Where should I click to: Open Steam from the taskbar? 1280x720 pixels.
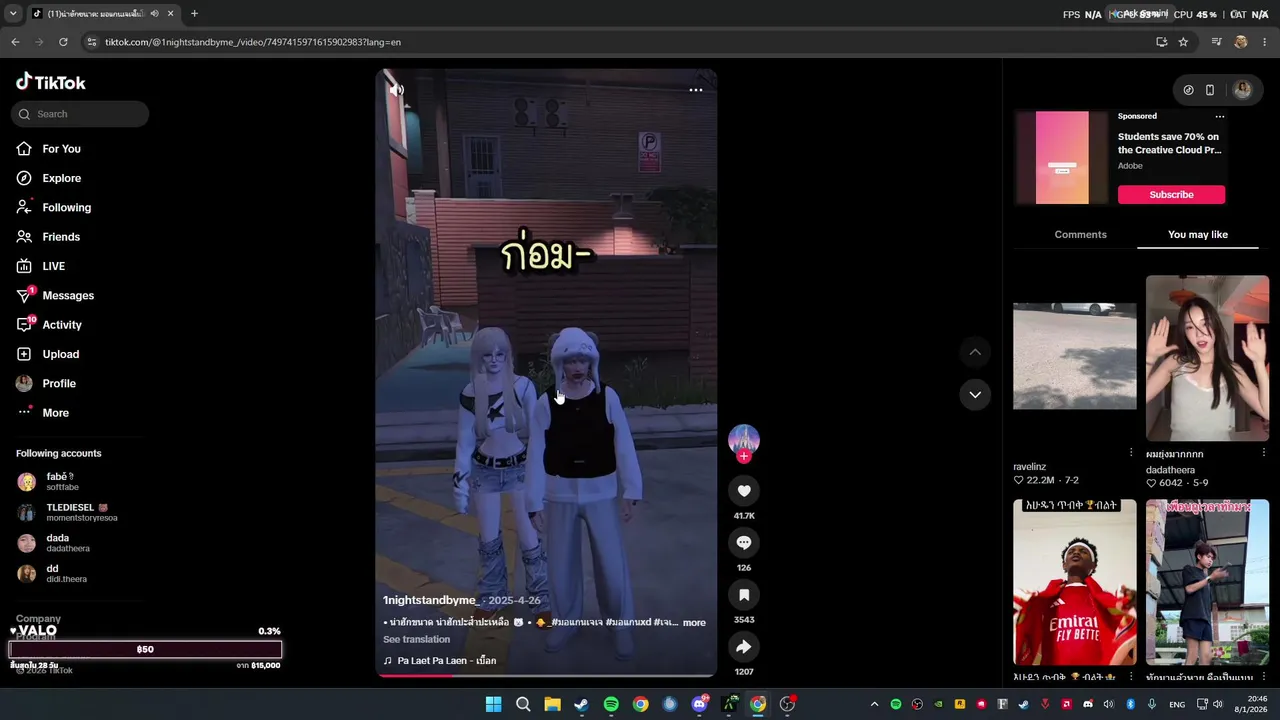[x=581, y=704]
